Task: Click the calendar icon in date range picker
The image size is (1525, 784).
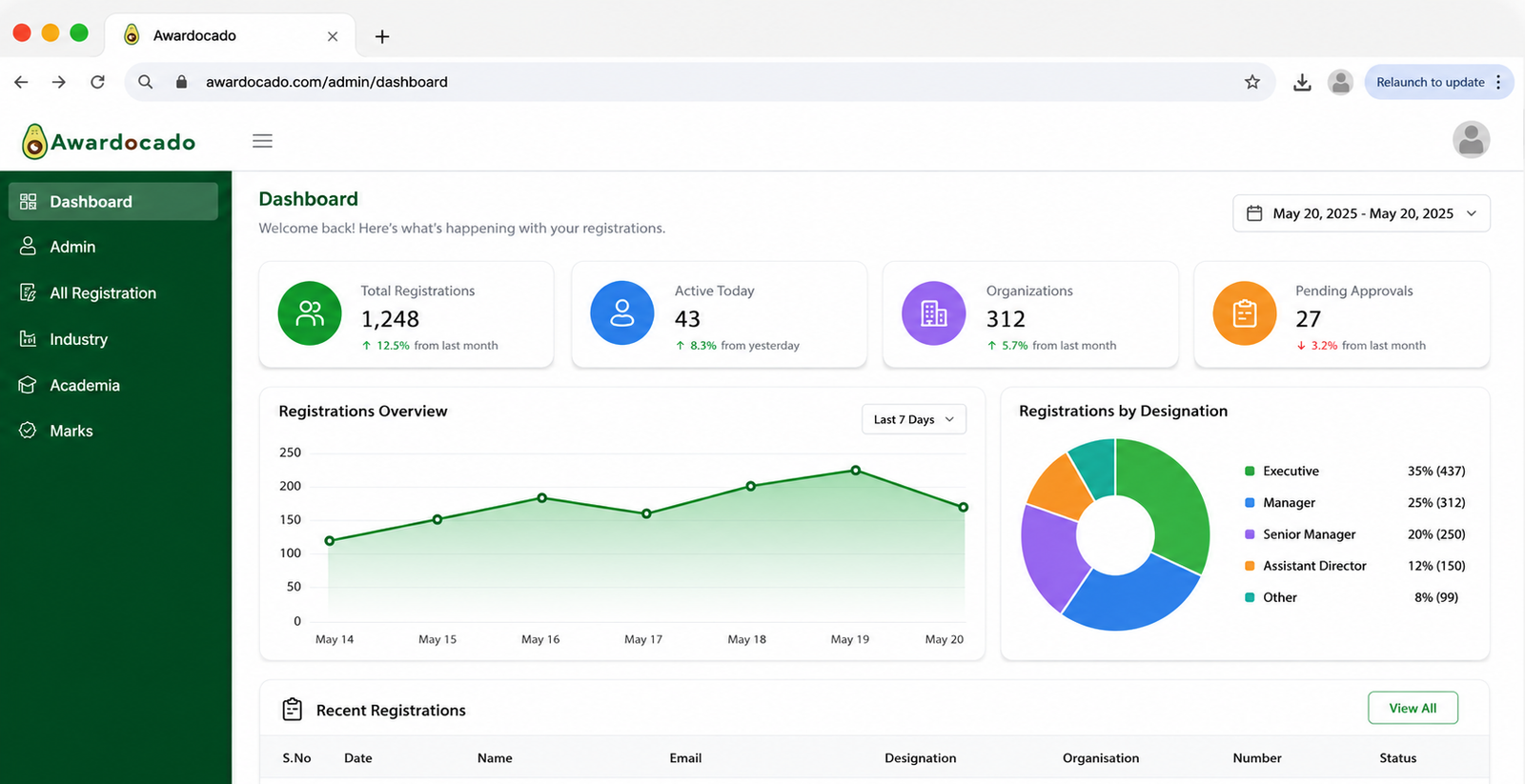Action: (1254, 213)
